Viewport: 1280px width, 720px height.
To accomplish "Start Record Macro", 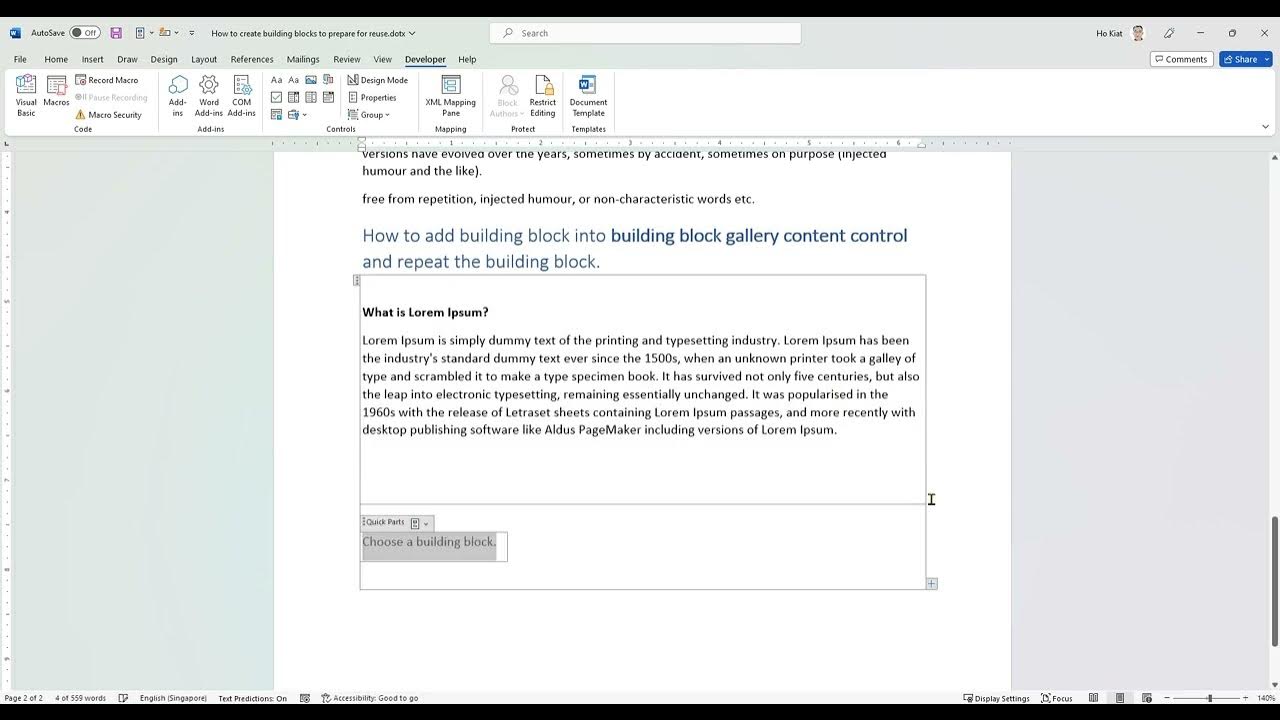I will (x=107, y=80).
